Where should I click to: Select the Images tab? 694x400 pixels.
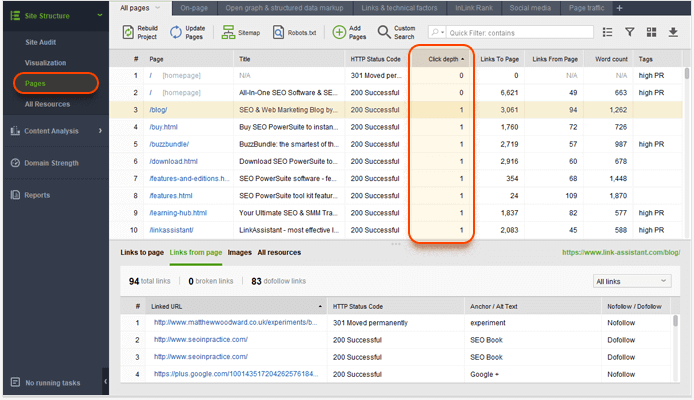pyautogui.click(x=239, y=252)
